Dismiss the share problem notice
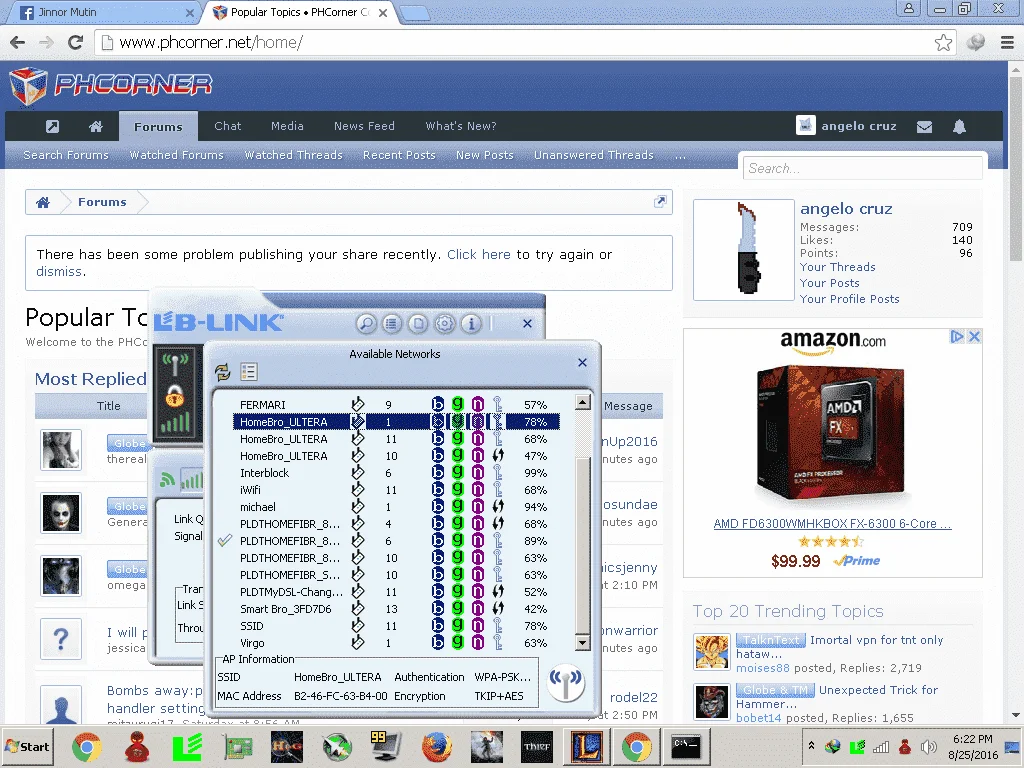 point(59,272)
